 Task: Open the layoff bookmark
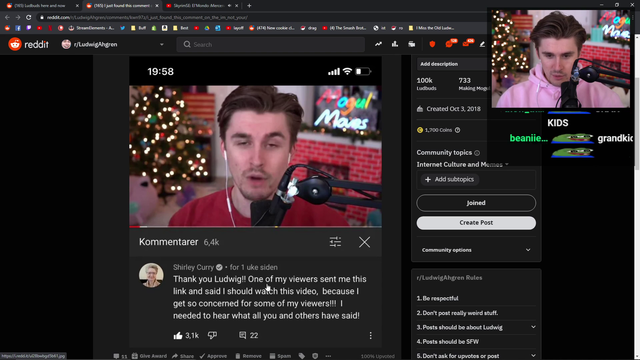tap(235, 28)
